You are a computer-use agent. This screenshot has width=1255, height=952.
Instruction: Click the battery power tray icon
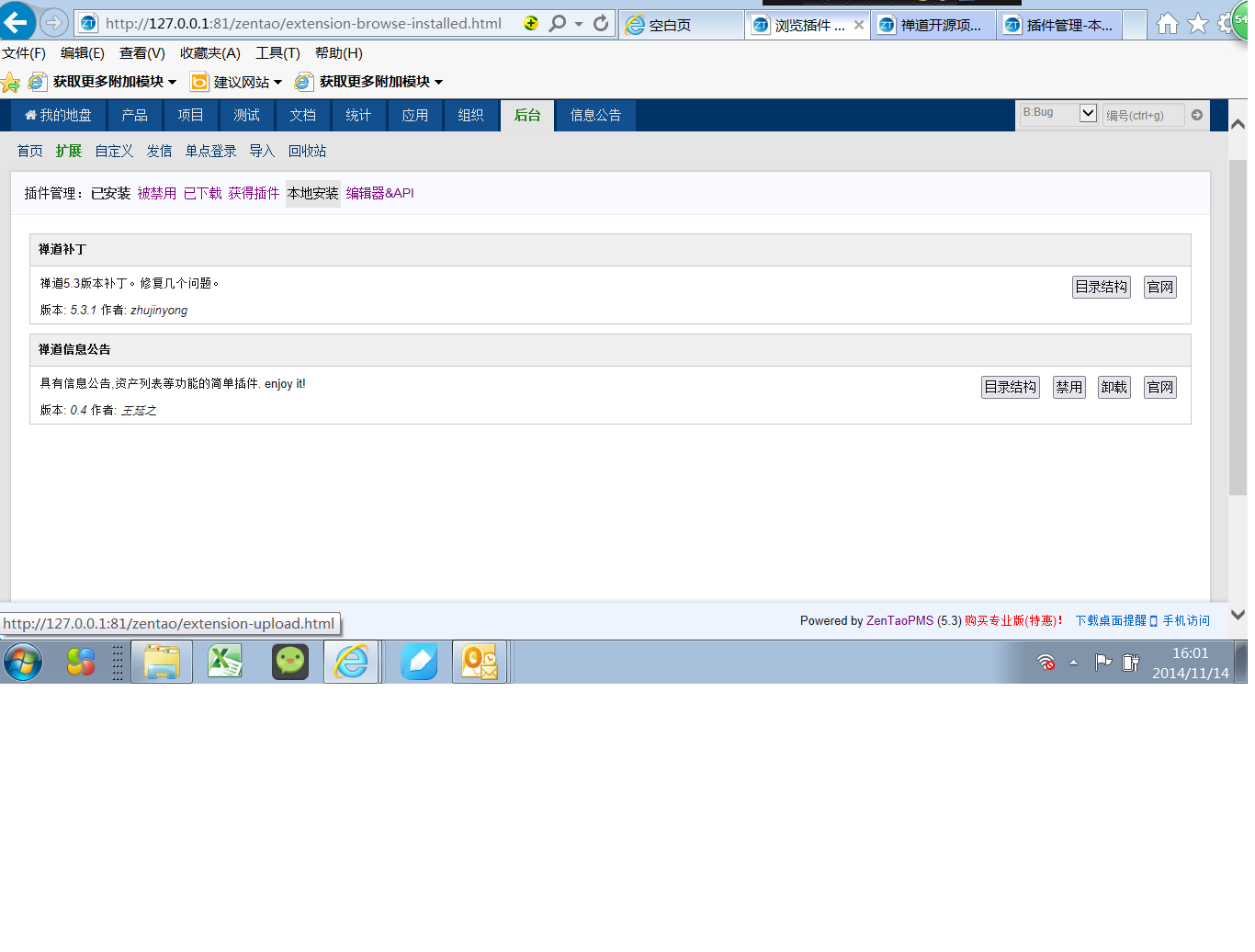pyautogui.click(x=1131, y=662)
